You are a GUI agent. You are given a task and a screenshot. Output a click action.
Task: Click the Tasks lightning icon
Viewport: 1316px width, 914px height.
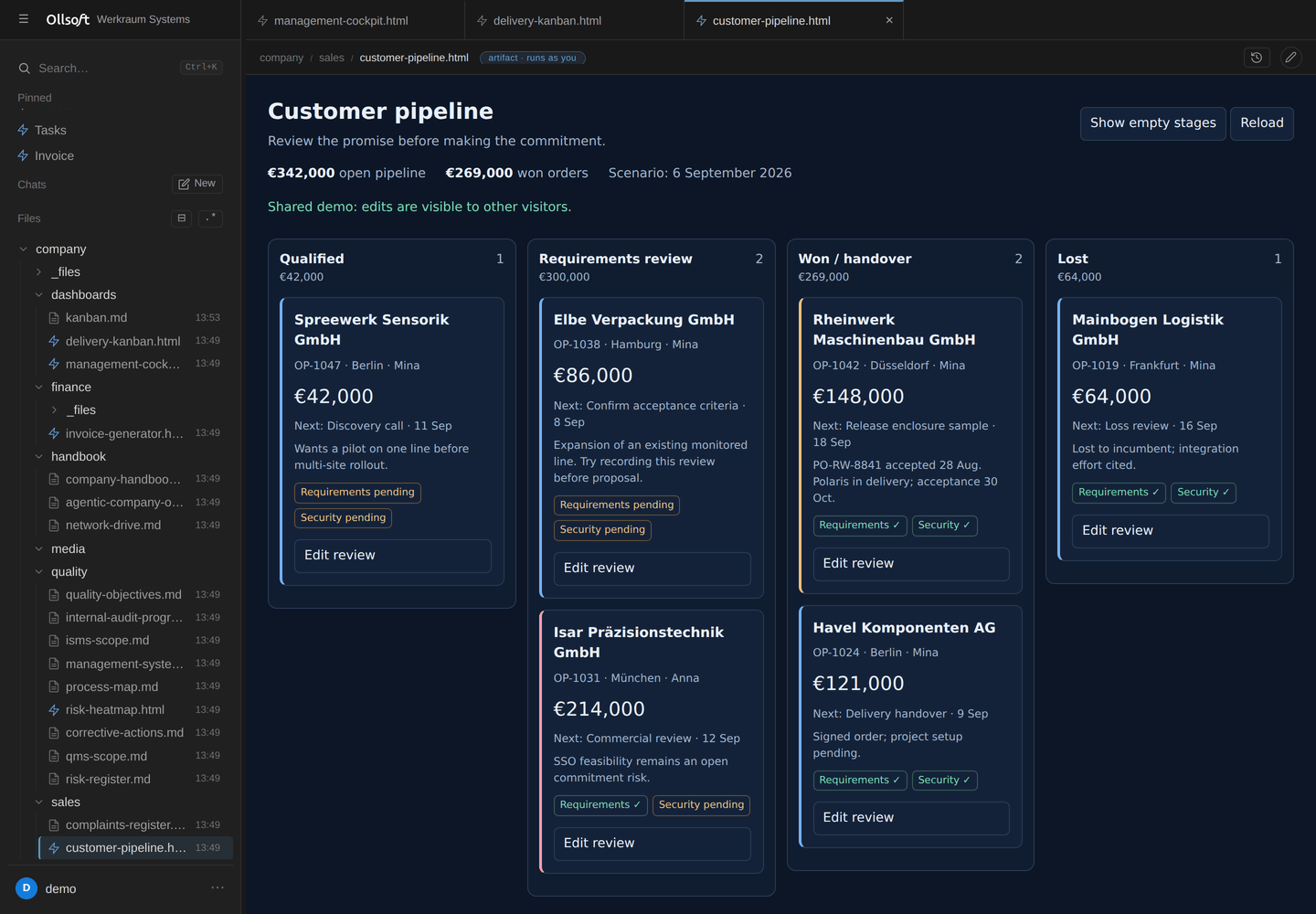24,131
